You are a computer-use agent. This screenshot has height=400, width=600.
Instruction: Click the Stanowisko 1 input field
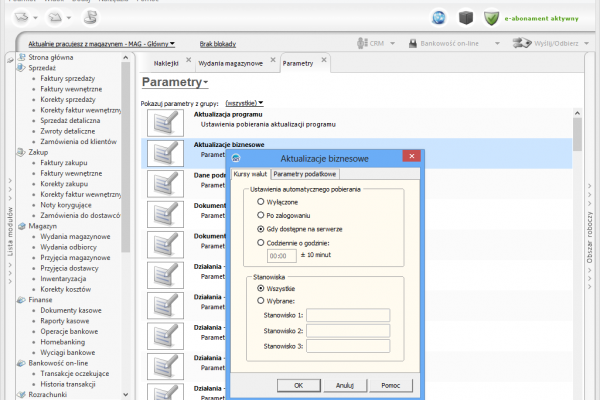[x=348, y=314]
